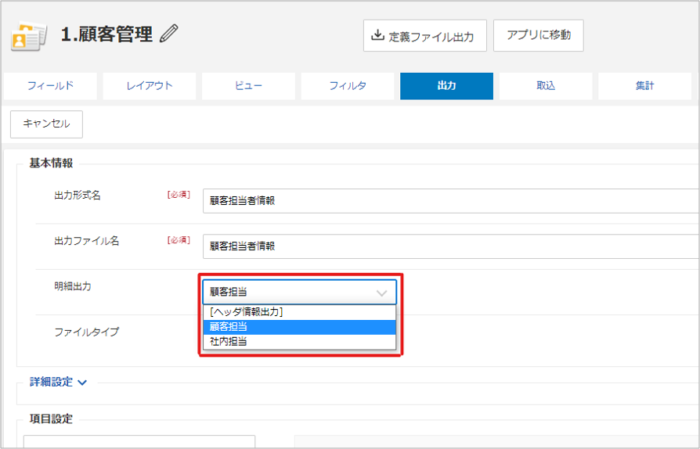The height and width of the screenshot is (449, 700).
Task: Click the 出力形式名 label
Action: point(77,195)
